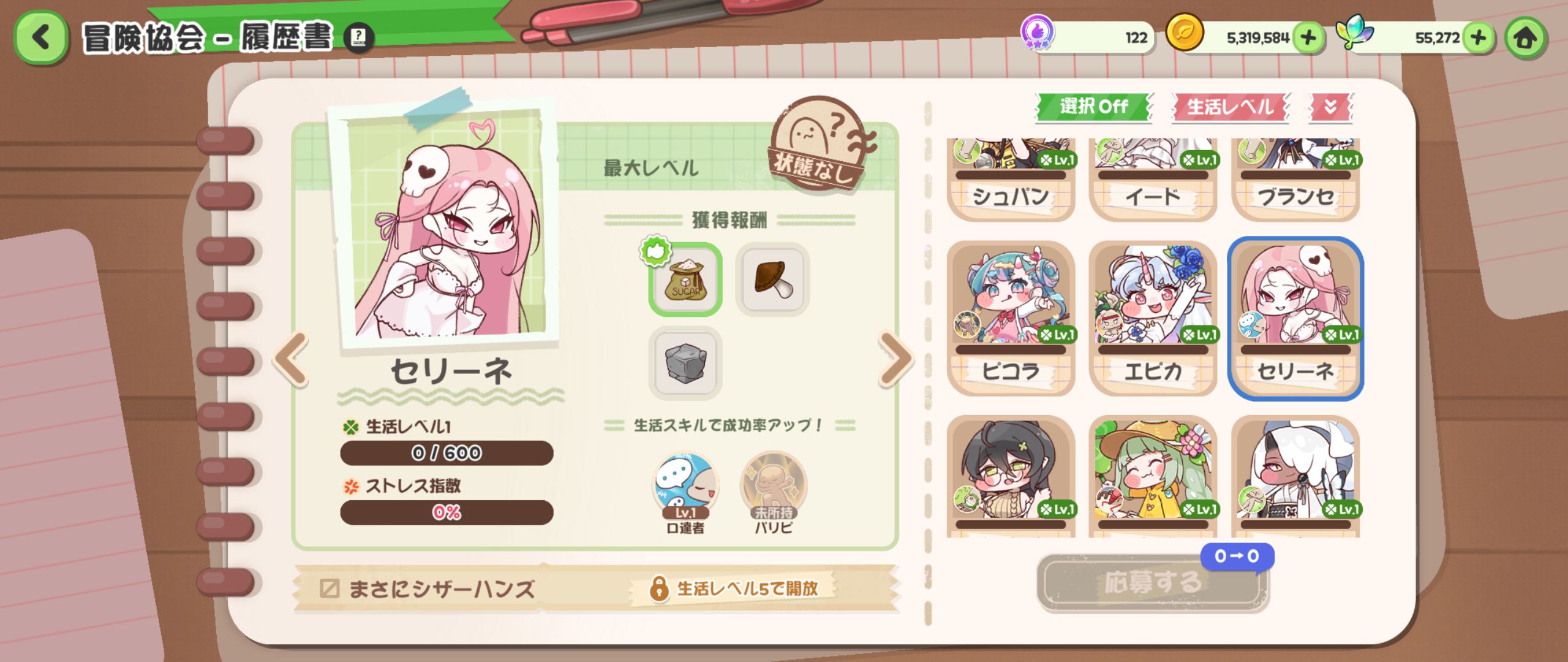The height and width of the screenshot is (662, 1568).
Task: Click the 応募する apply button
Action: point(1152,582)
